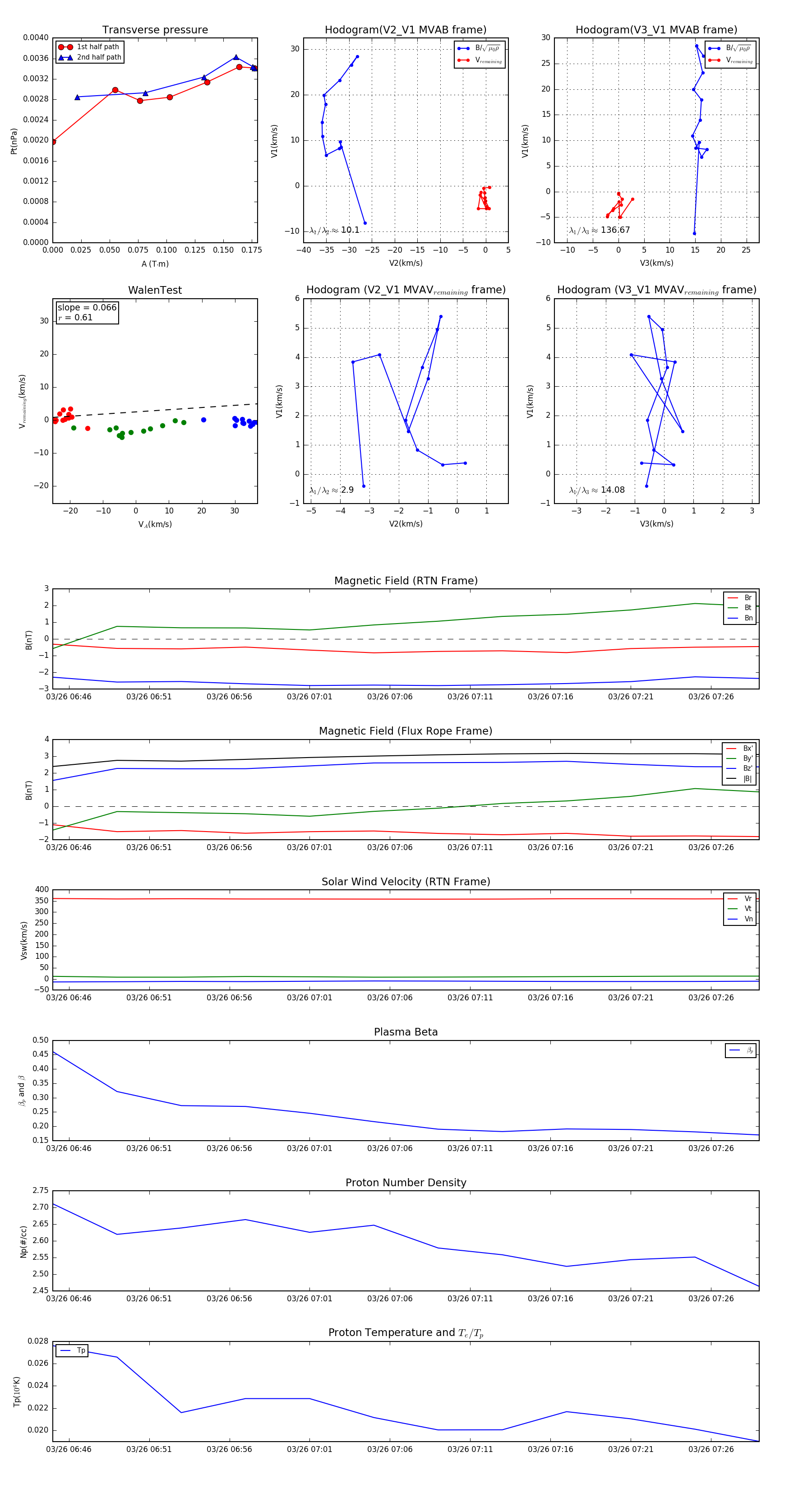The image size is (812, 1489).
Task: Select the 'Bt' legend entry
Action: (740, 608)
